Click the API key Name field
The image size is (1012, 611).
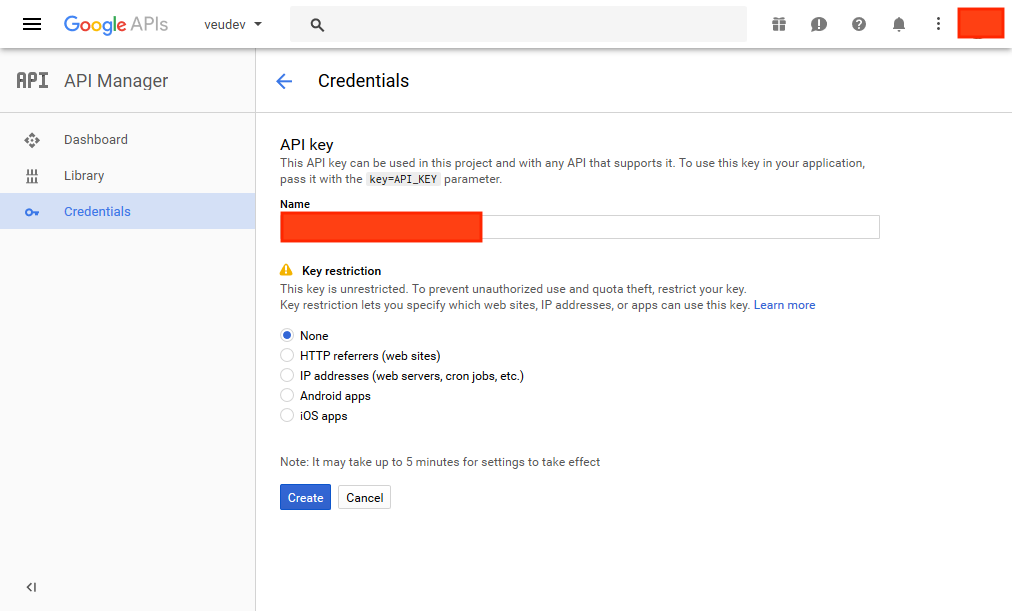point(680,227)
